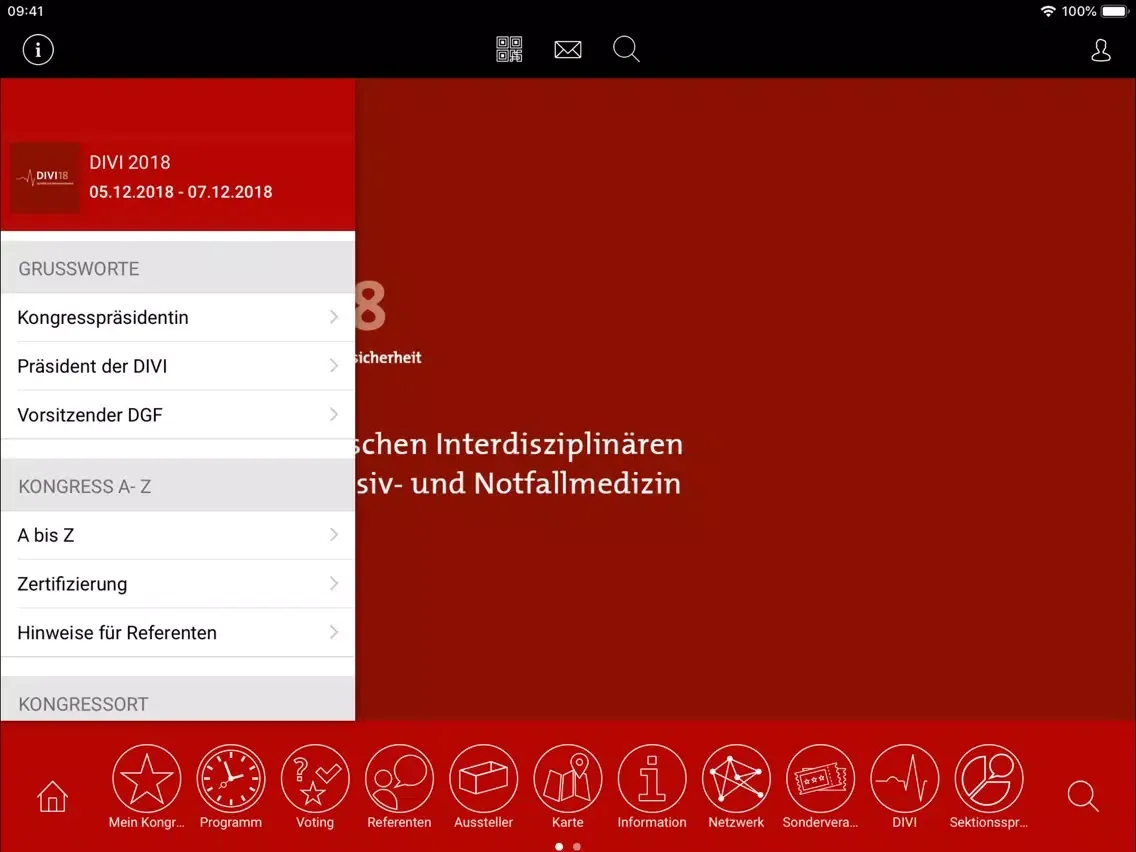The width and height of the screenshot is (1136, 852).
Task: Go to the home icon
Action: 52,795
